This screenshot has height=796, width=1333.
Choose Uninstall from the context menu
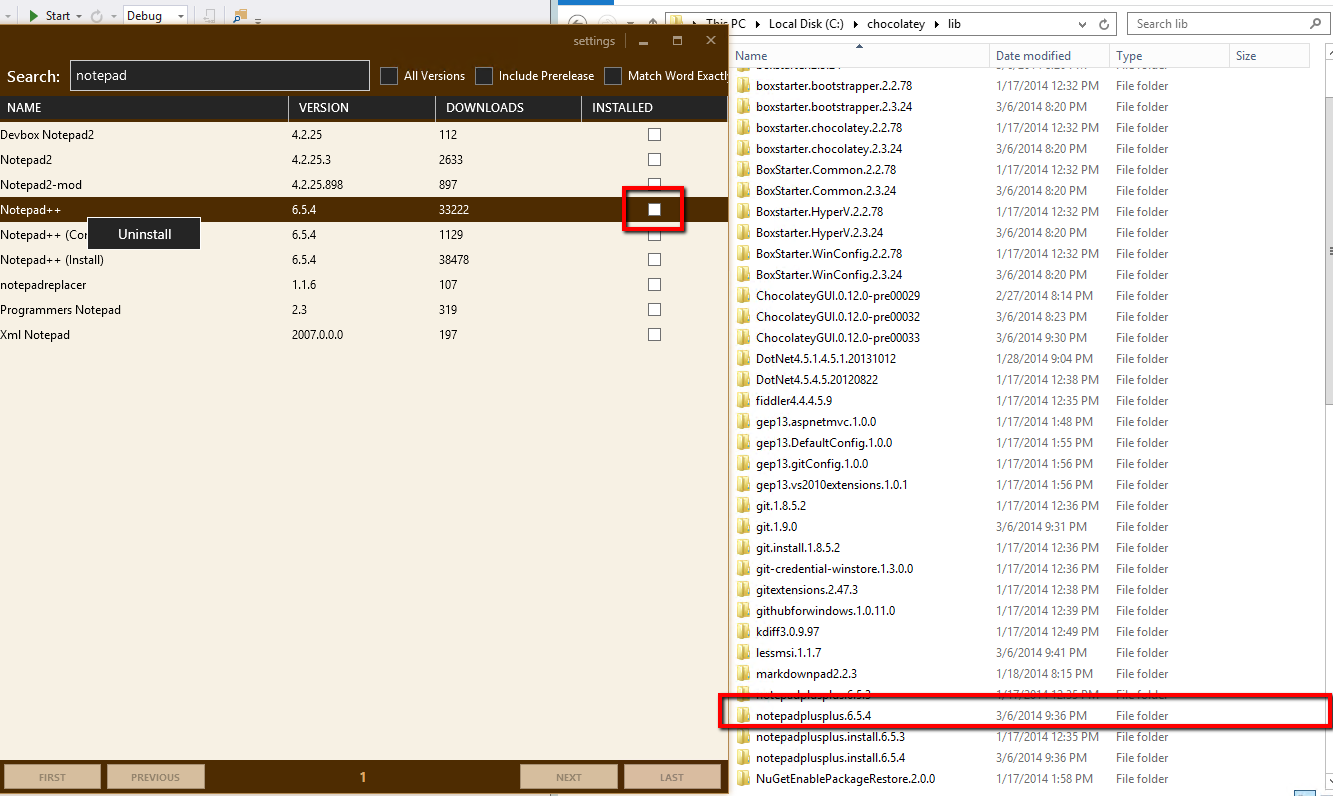[x=145, y=235]
